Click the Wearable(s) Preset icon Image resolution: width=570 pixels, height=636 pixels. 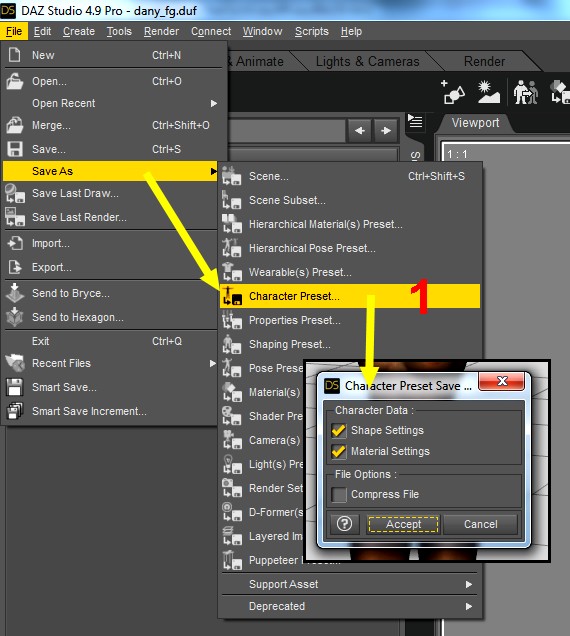(x=232, y=271)
